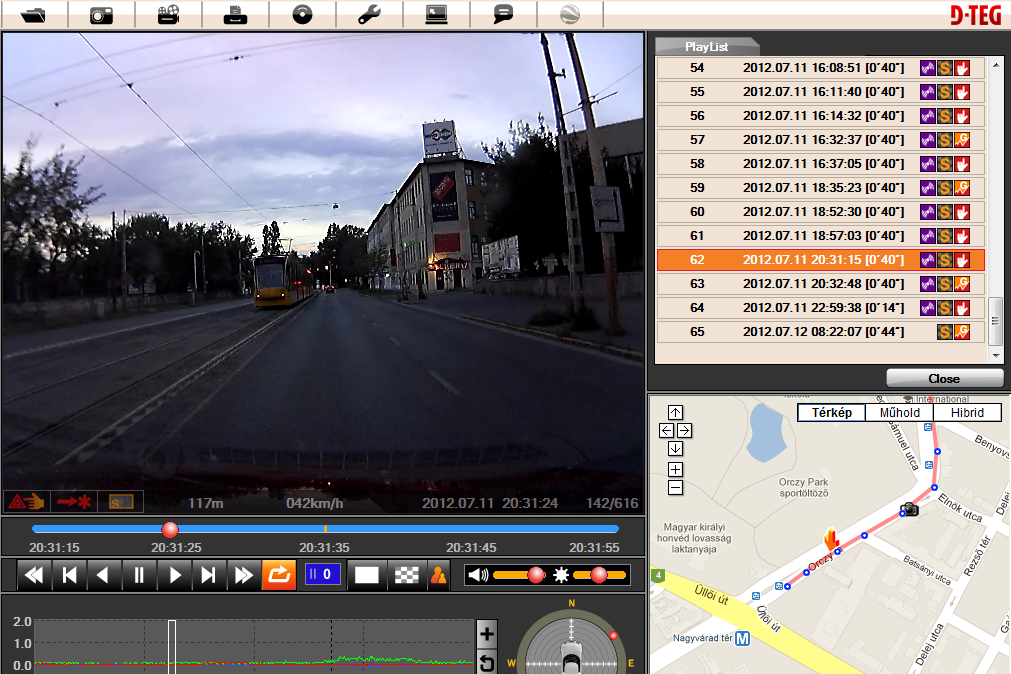Click the volume slider handle

point(536,575)
